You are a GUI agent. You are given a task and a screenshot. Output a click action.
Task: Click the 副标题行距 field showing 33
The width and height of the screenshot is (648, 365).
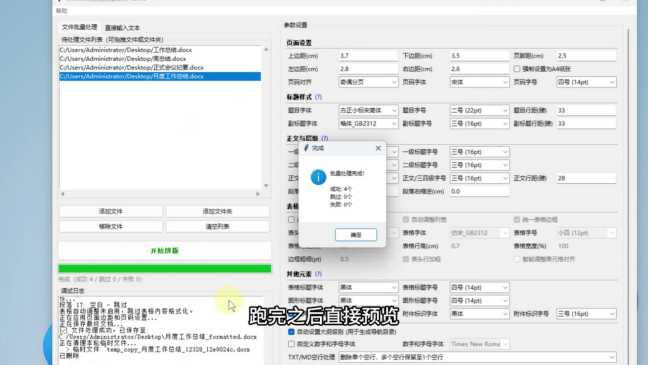pyautogui.click(x=586, y=124)
